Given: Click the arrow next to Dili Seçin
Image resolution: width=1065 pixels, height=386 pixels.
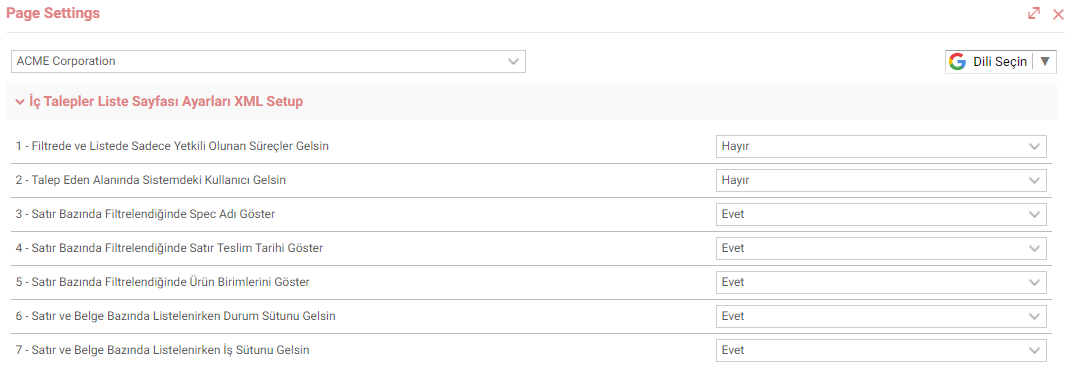Looking at the screenshot, I should pos(1045,61).
